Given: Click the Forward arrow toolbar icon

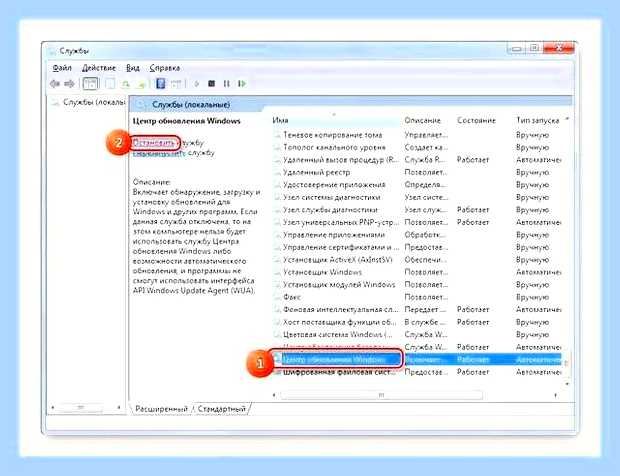Looking at the screenshot, I should (69, 84).
